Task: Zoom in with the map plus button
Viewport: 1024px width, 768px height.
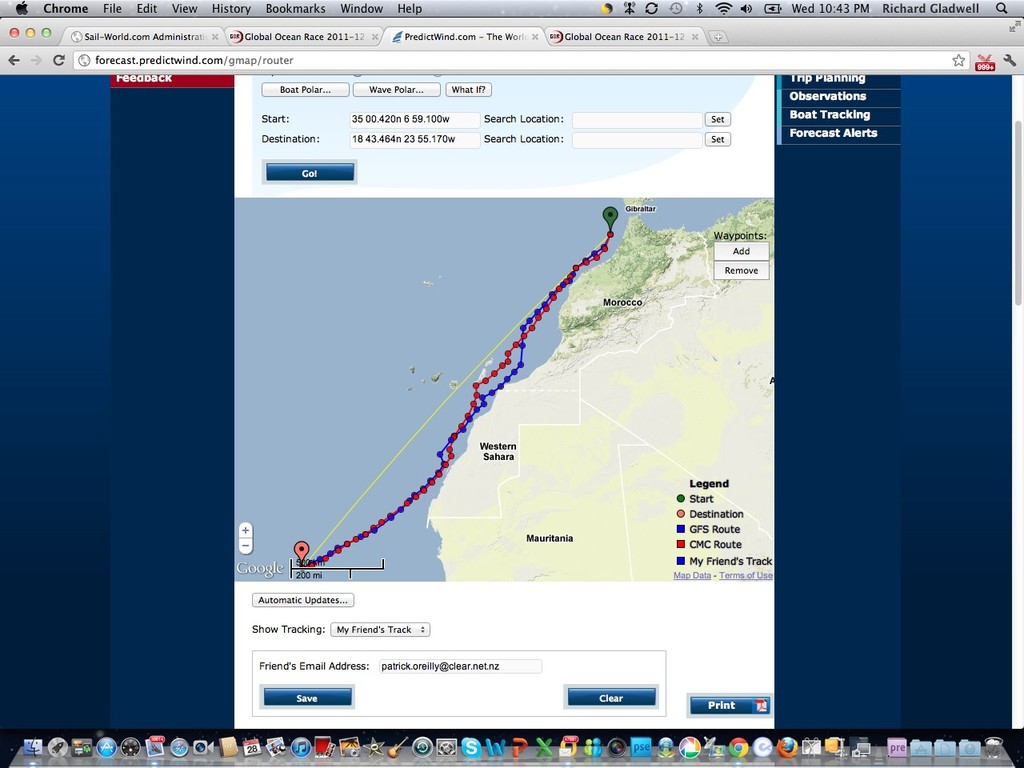Action: click(246, 530)
